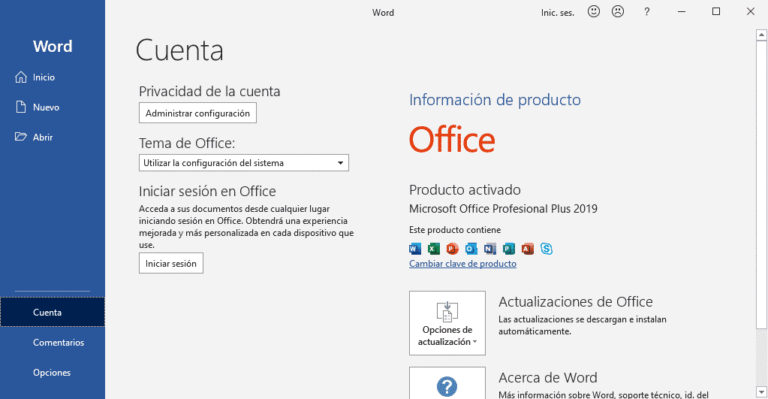
Task: Click the Acerca de Word heading
Action: pyautogui.click(x=548, y=378)
